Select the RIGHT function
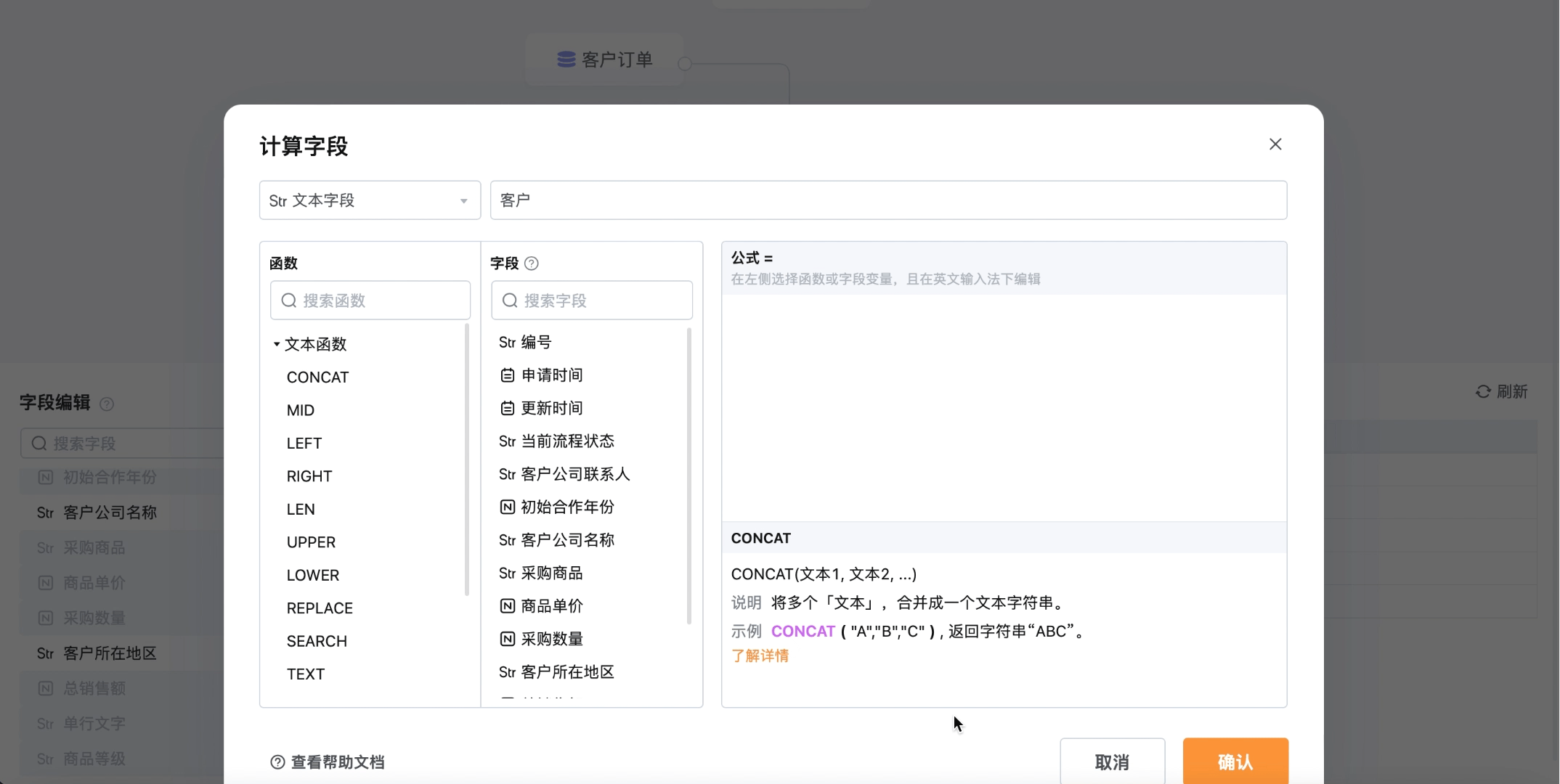The height and width of the screenshot is (784, 1560). tap(309, 476)
